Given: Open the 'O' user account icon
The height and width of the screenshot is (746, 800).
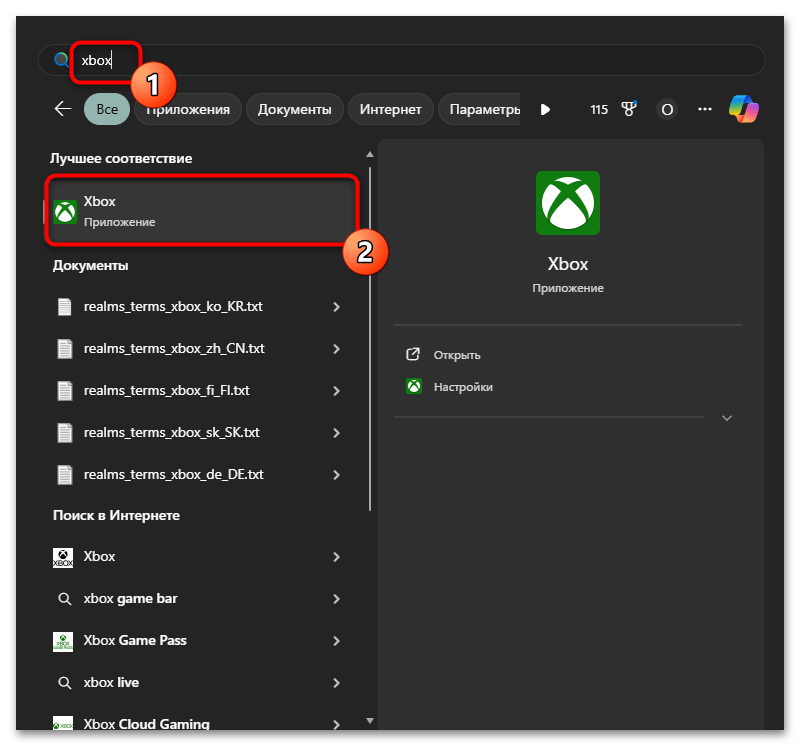Looking at the screenshot, I should tap(667, 110).
